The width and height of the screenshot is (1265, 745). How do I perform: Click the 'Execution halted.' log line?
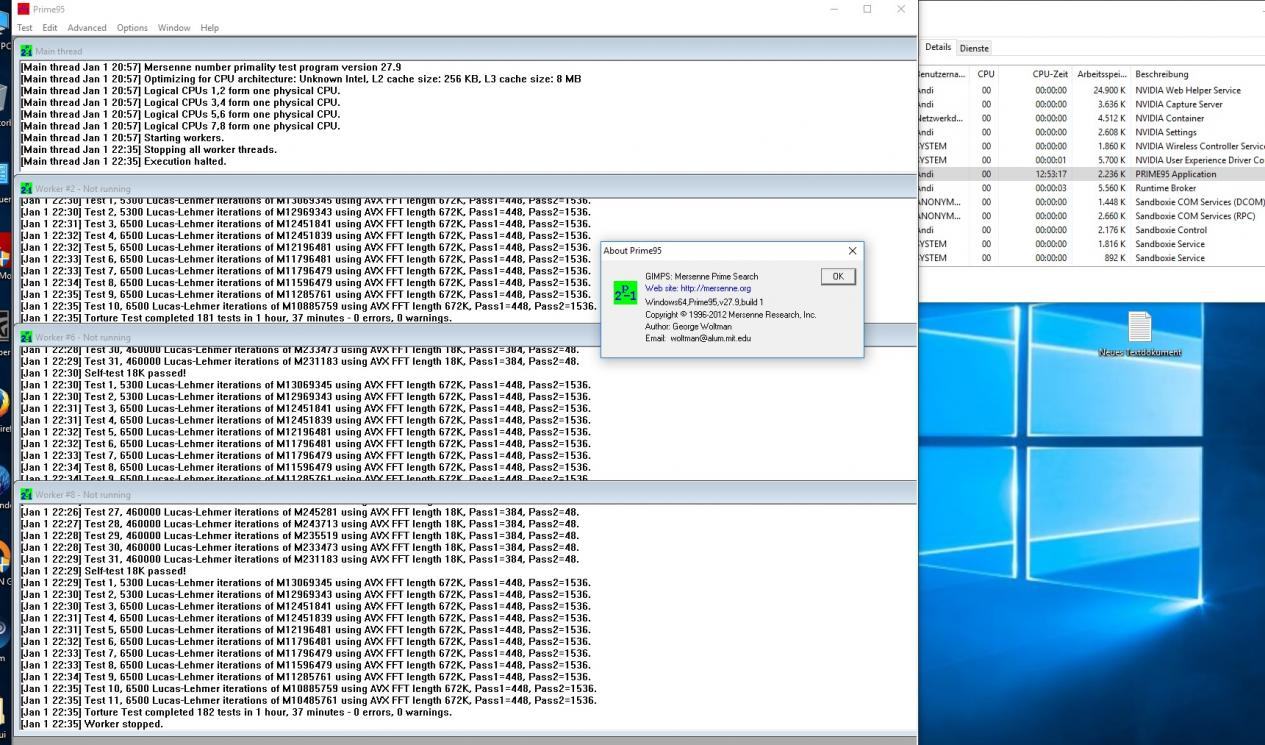[x=123, y=162]
